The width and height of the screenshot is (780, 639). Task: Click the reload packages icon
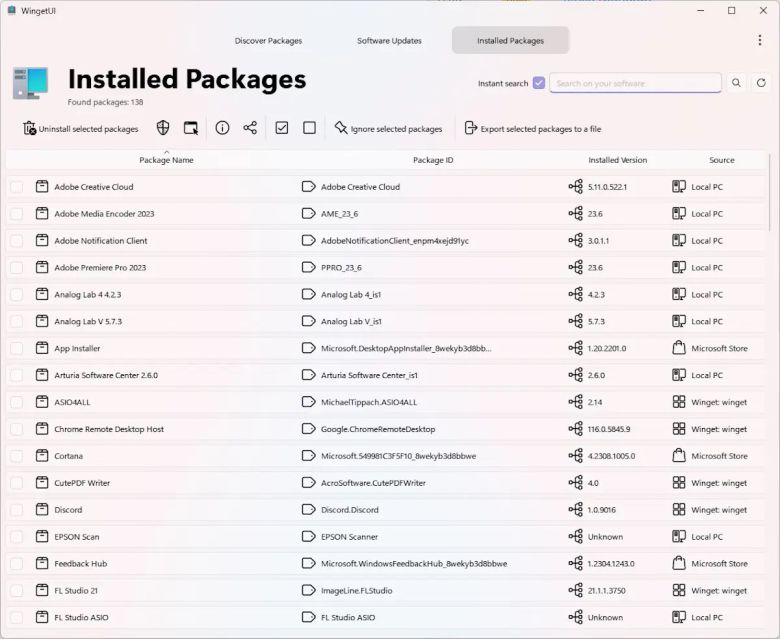[761, 83]
